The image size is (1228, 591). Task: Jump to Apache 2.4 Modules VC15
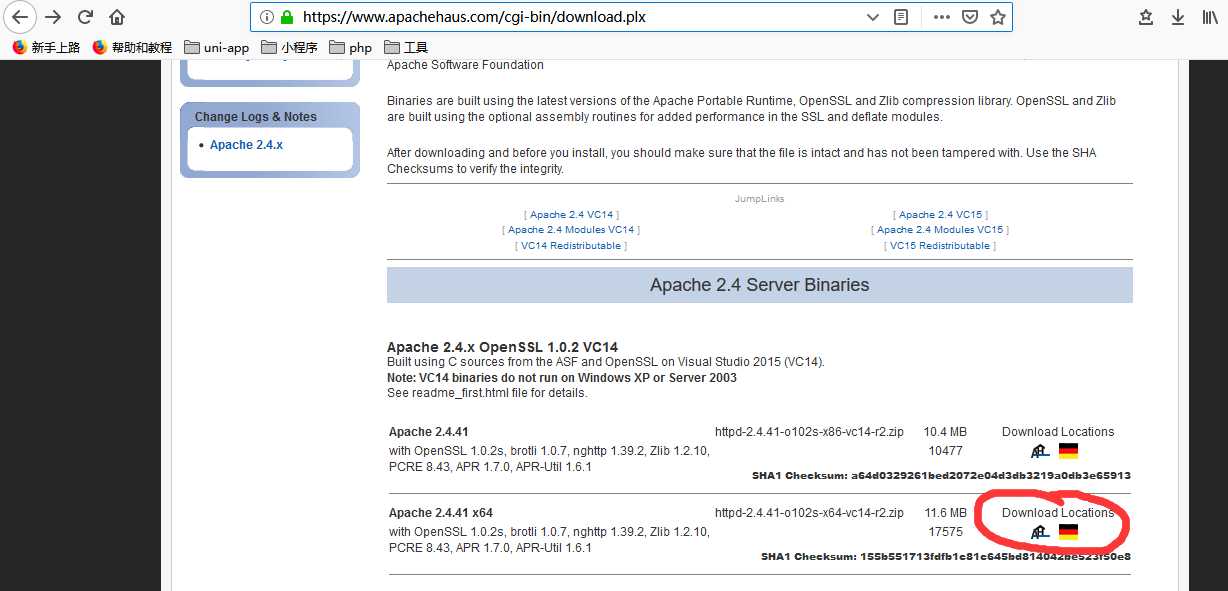tap(940, 230)
